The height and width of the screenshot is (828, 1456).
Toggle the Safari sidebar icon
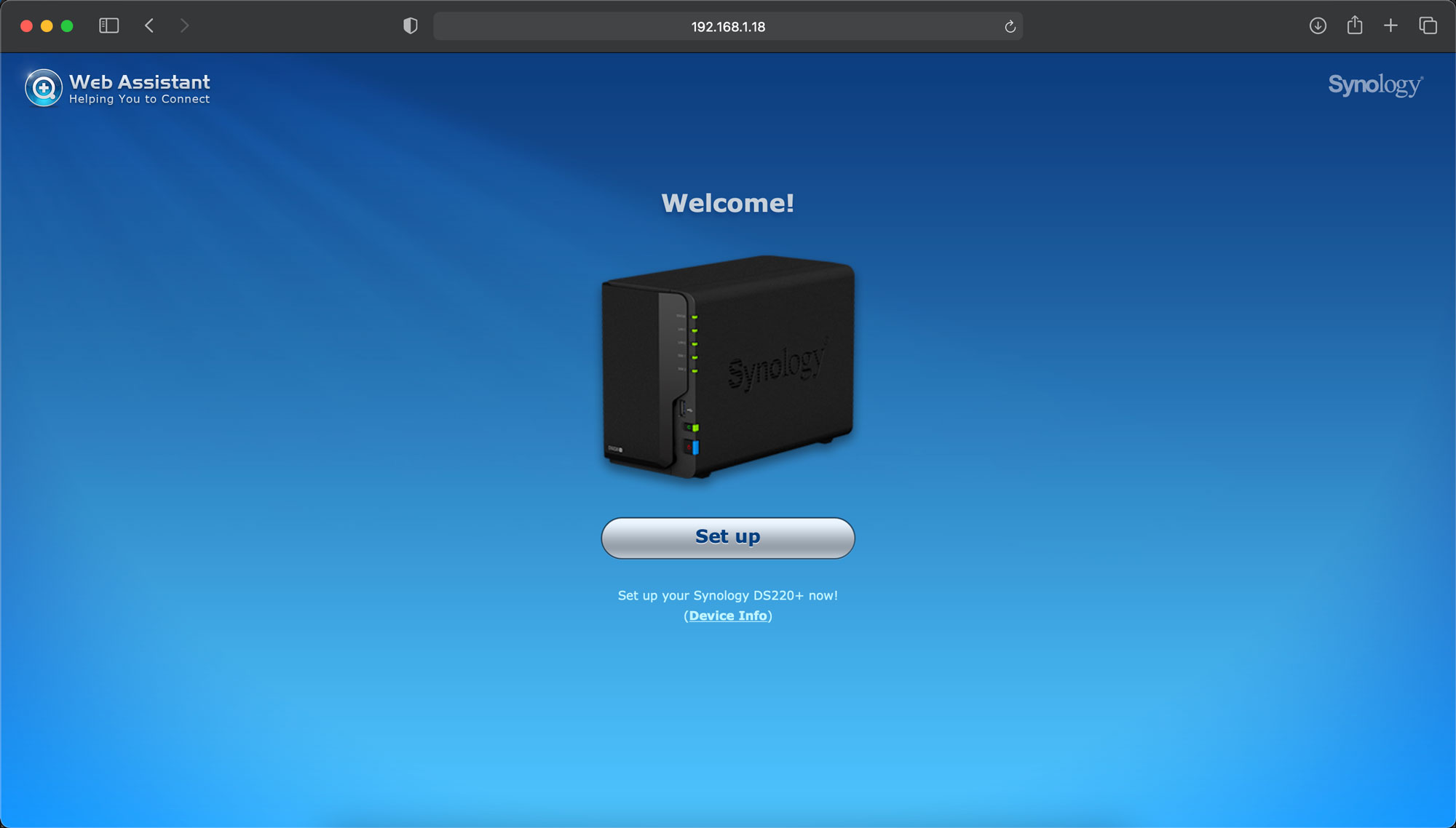(109, 26)
